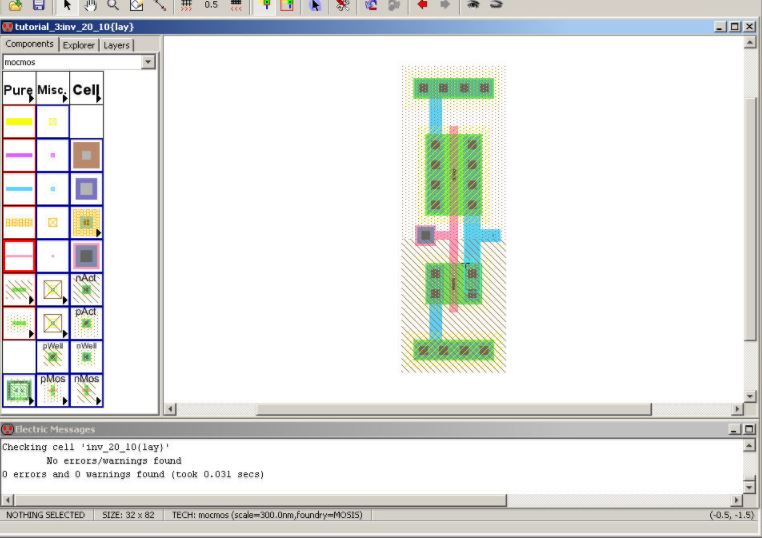Click the Save (floppy disk) toolbar icon
Screen dimensions: 762x538
pos(39,5)
